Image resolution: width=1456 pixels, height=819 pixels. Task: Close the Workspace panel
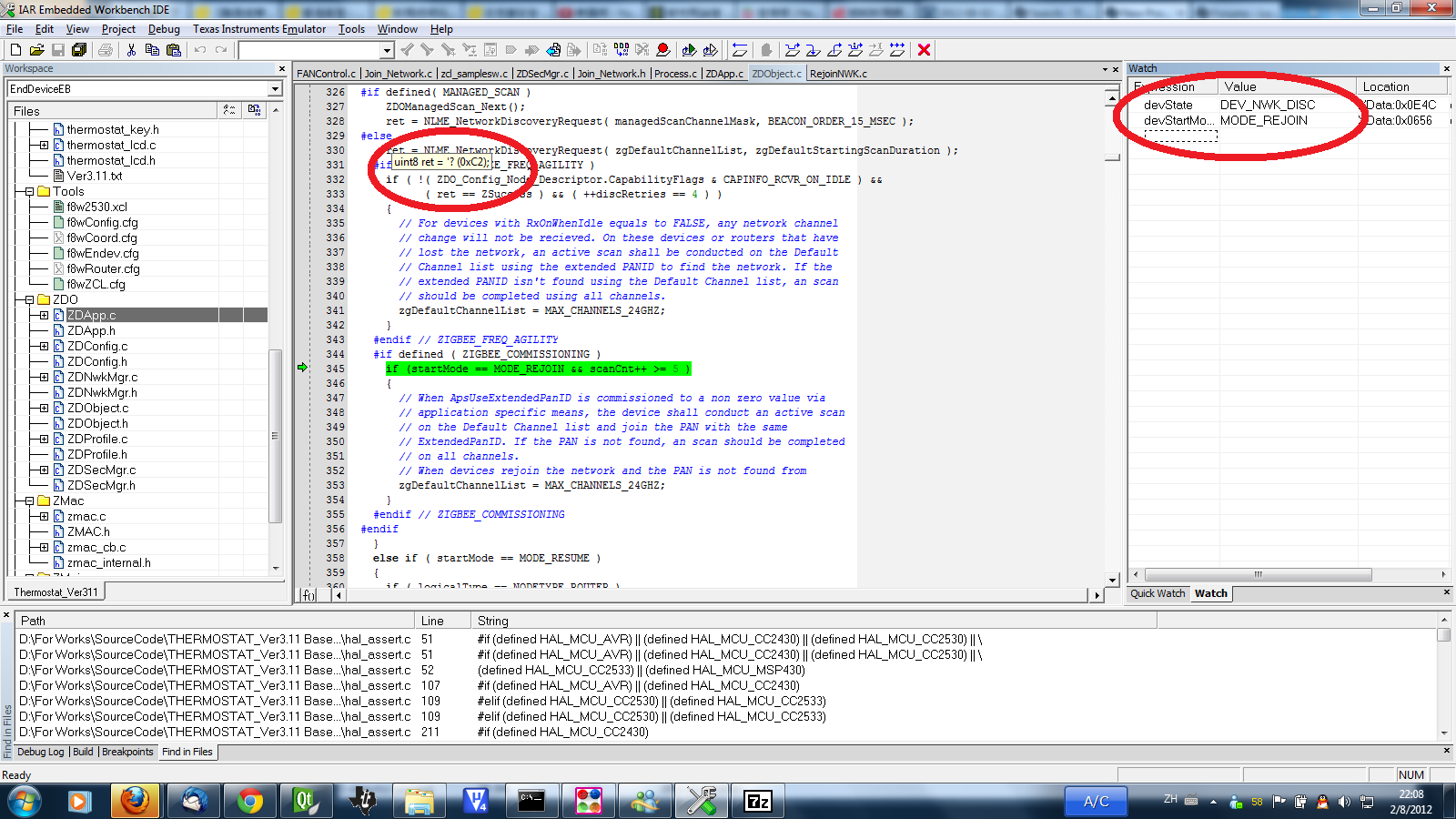[x=282, y=69]
